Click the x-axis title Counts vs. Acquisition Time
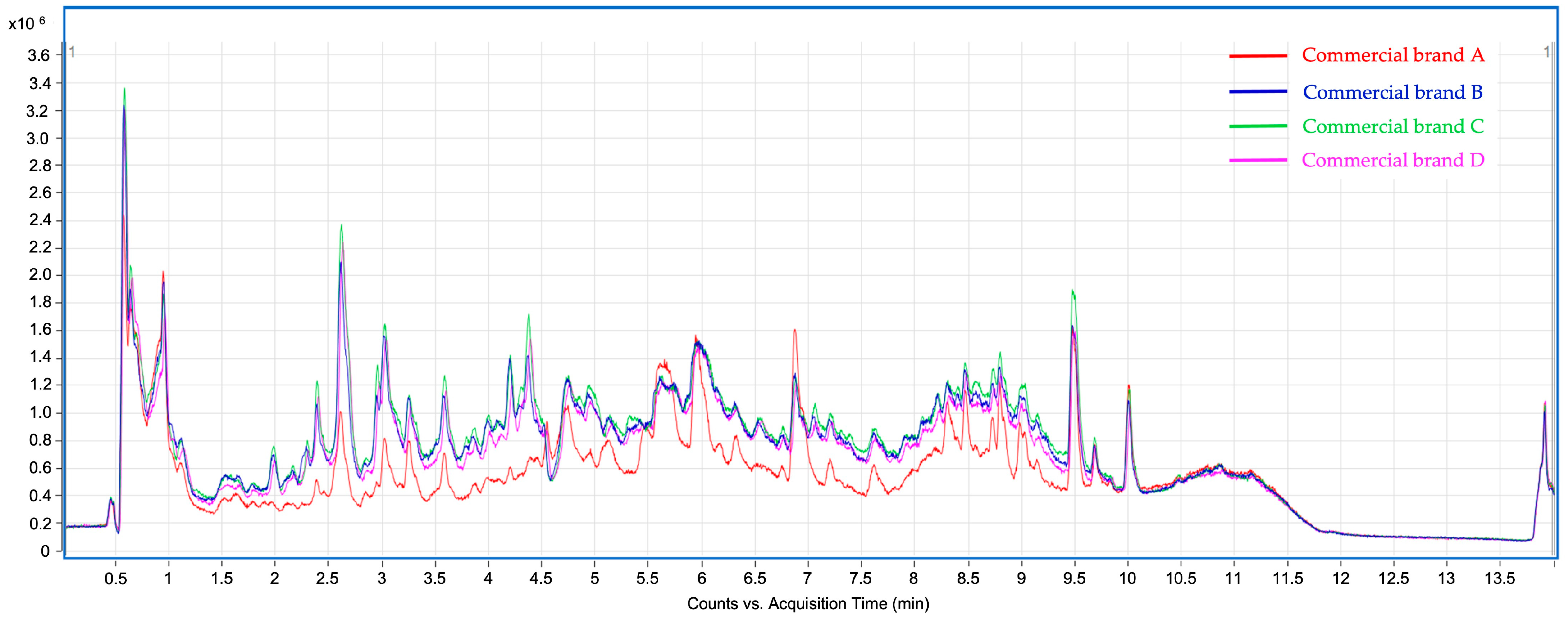 (x=808, y=604)
